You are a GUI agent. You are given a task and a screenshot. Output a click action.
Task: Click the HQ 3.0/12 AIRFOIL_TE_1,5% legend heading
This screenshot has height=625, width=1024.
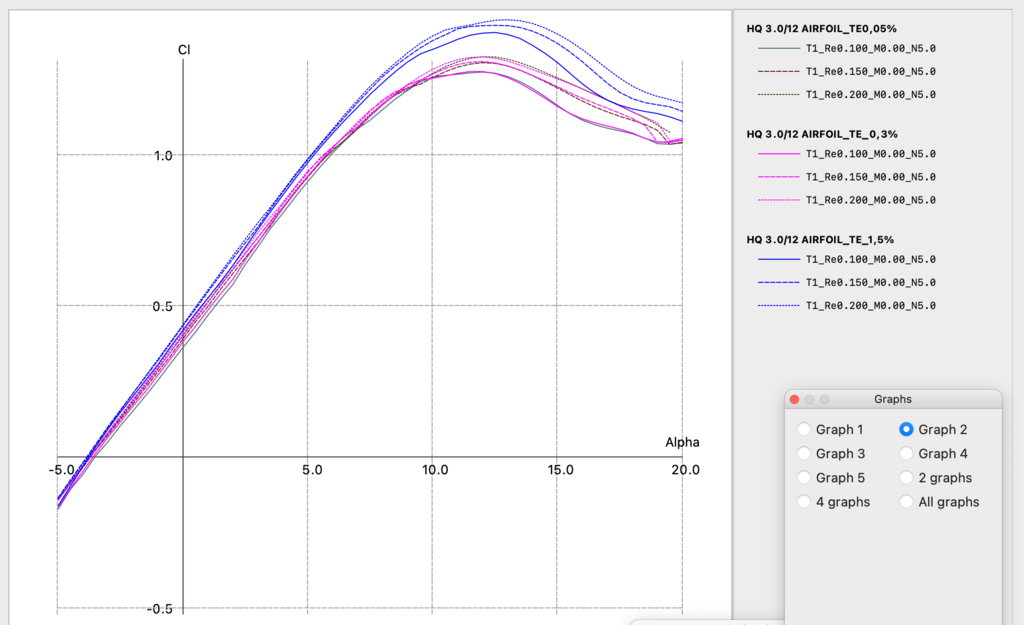click(x=820, y=240)
